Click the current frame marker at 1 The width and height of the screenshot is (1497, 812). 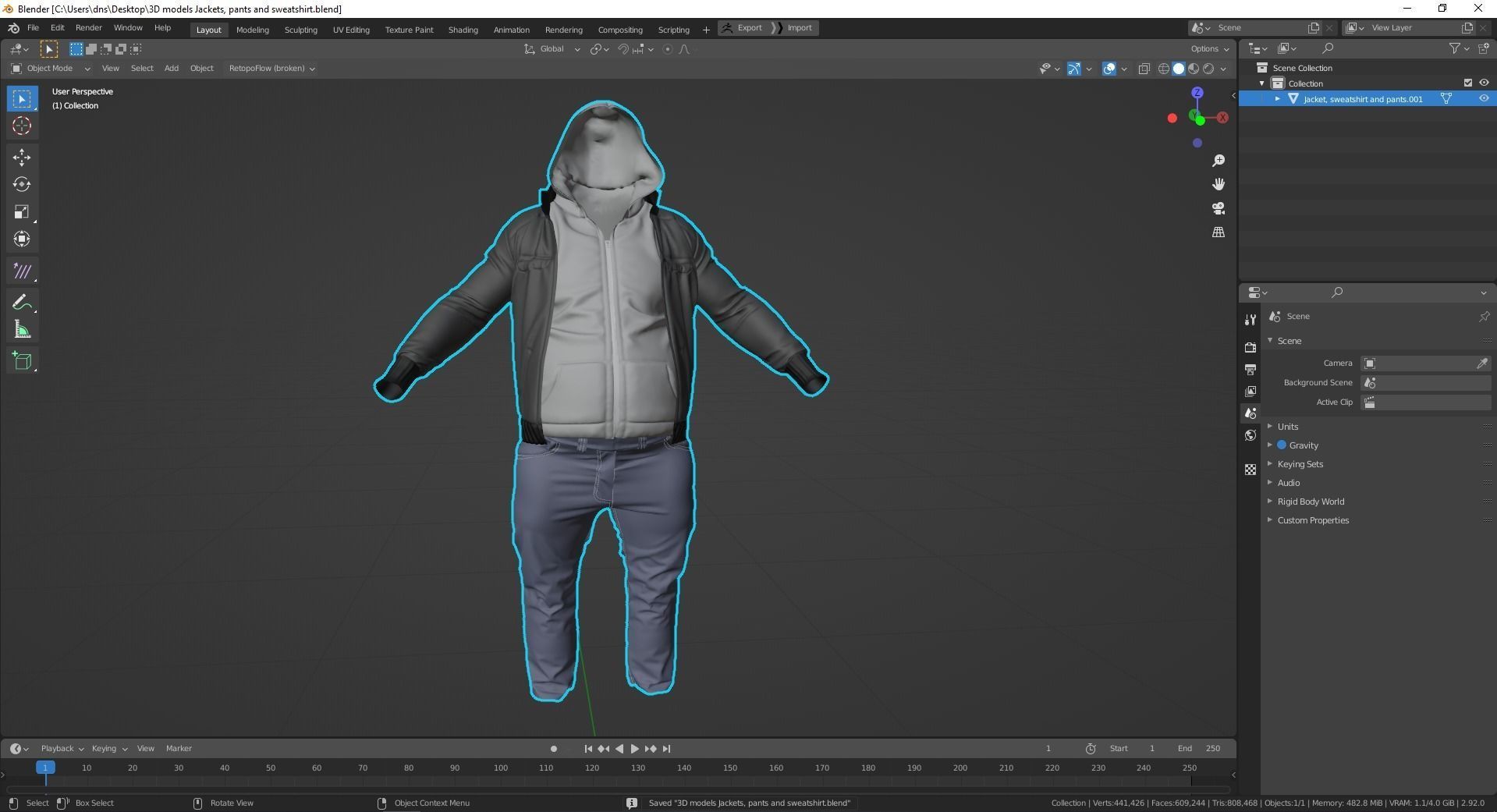(45, 768)
